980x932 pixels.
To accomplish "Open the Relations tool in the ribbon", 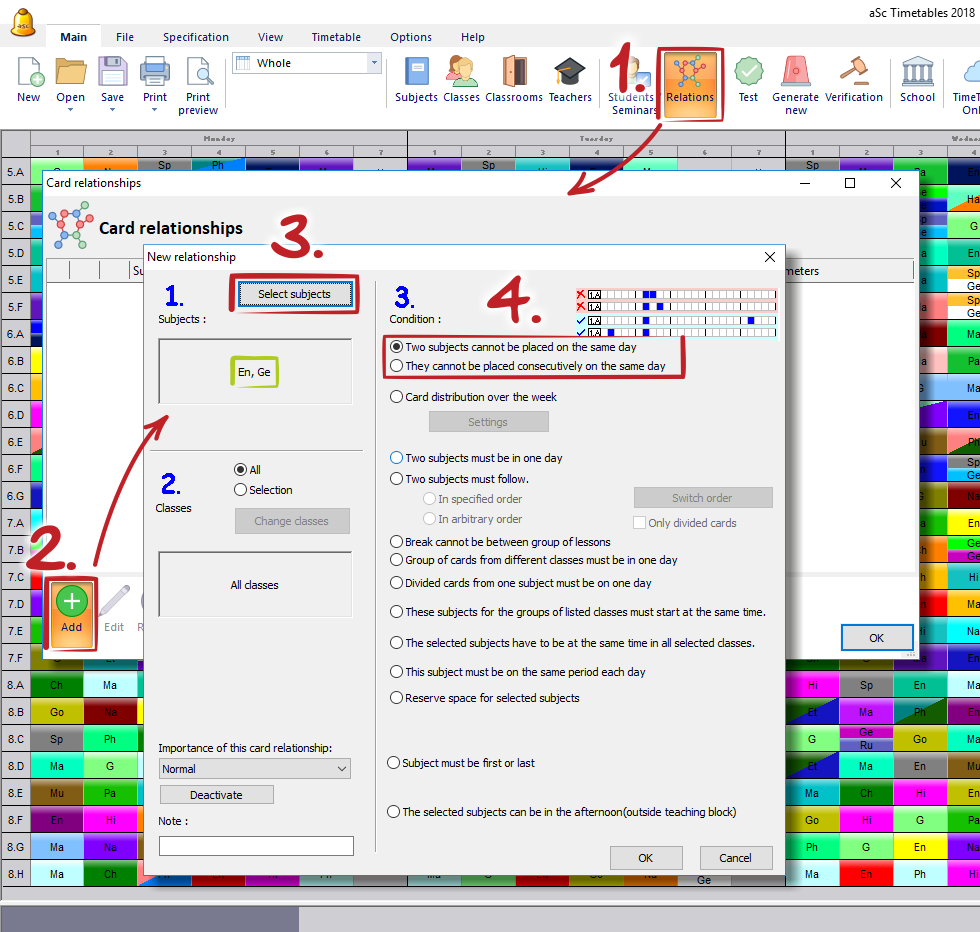I will 689,82.
